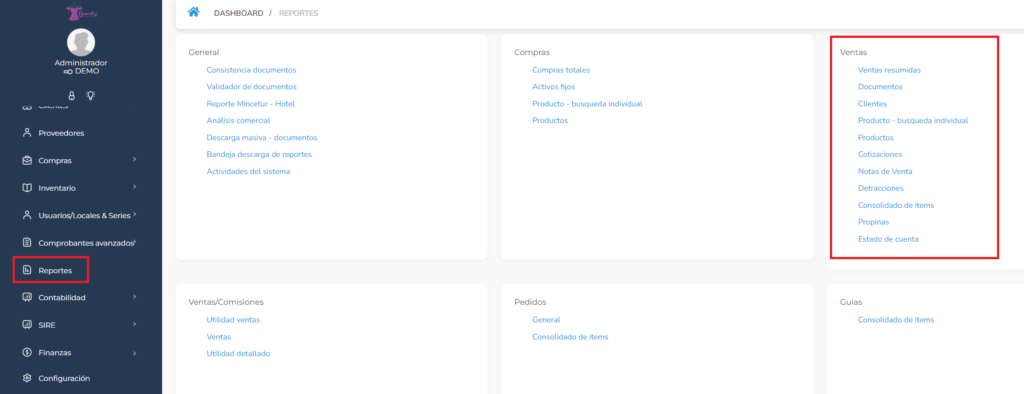Open Estado de cuenta report
The height and width of the screenshot is (394, 1024).
coord(888,239)
